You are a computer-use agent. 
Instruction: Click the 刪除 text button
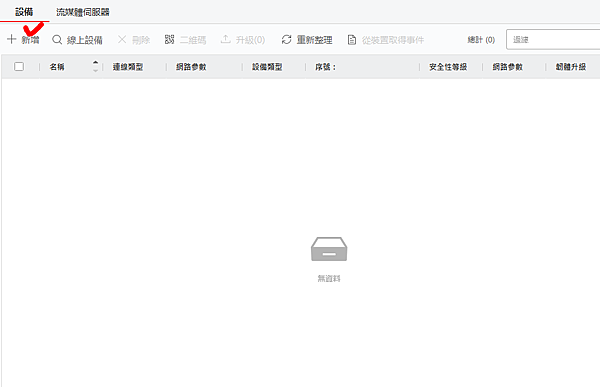141,40
